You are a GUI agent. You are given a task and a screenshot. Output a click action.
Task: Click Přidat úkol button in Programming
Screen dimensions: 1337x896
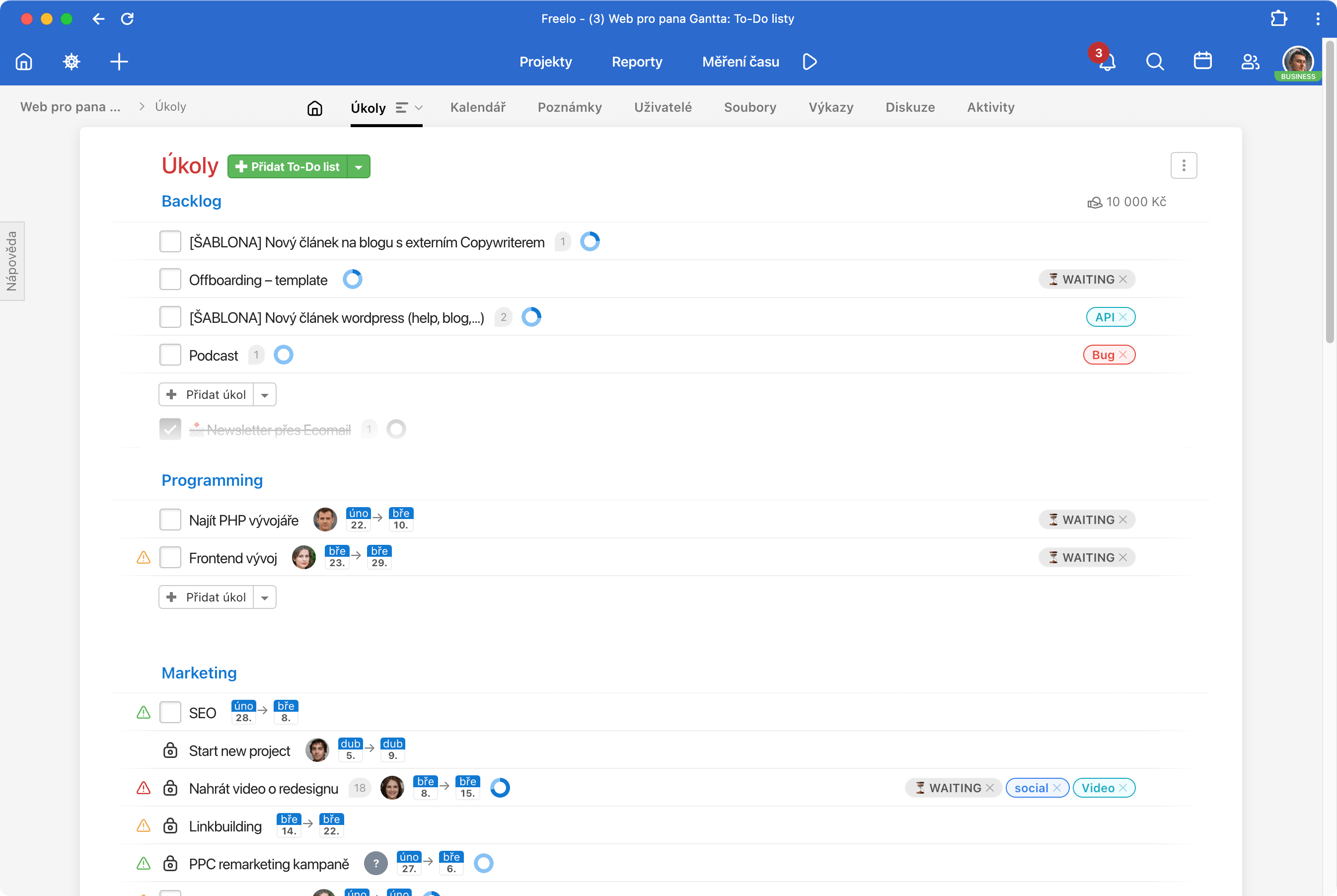tap(206, 597)
